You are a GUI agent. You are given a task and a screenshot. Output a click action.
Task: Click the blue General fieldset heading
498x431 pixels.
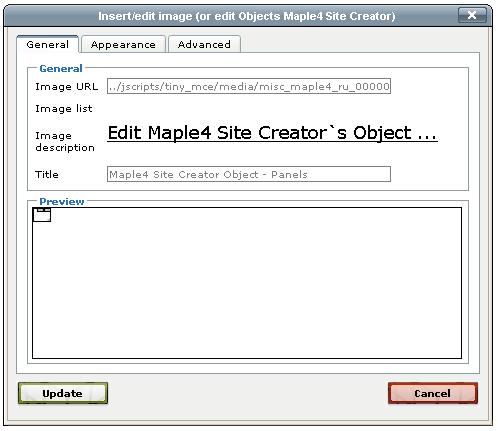click(61, 68)
